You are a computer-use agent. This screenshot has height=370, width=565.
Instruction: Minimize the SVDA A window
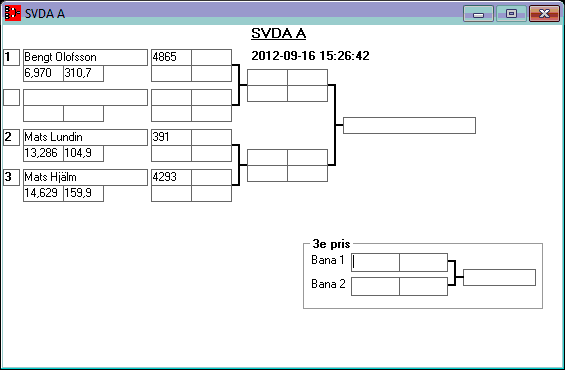[478, 14]
